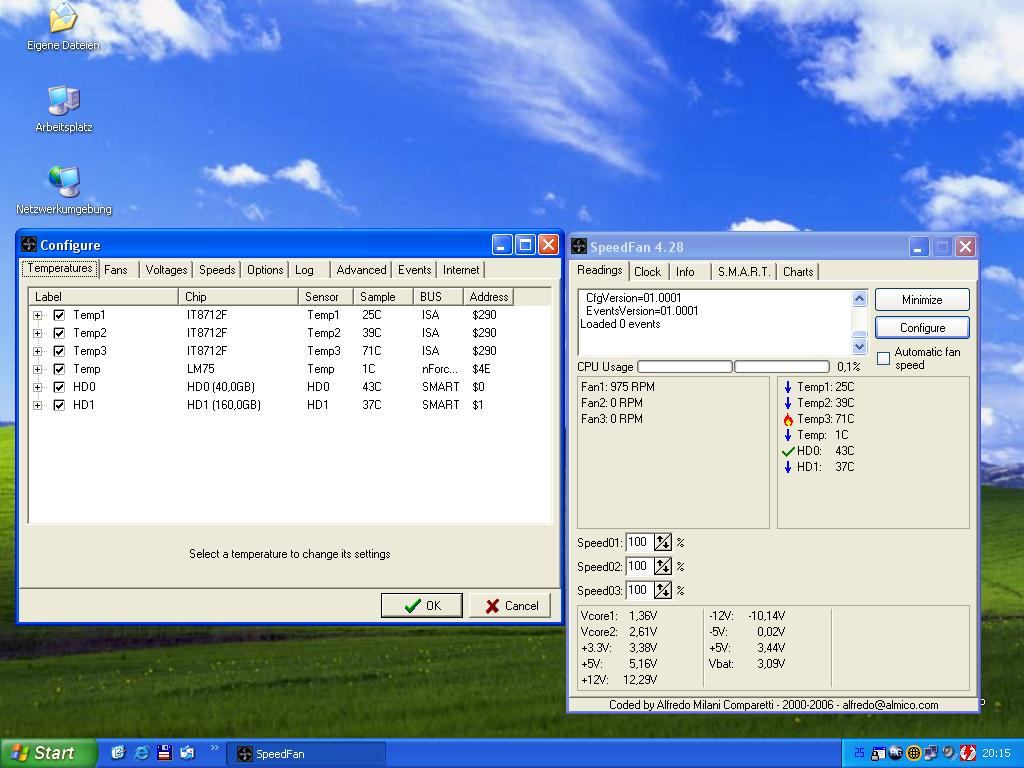This screenshot has width=1024, height=768.
Task: Click the SpeedFan tray icon showing 25
Action: point(859,754)
